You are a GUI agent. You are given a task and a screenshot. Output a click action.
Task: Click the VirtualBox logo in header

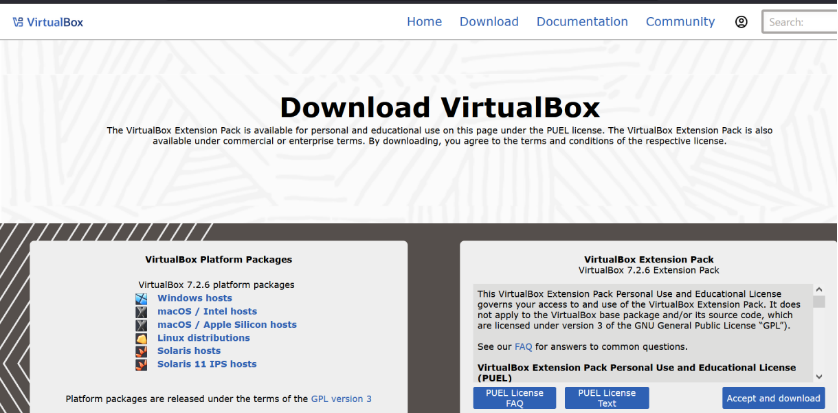(x=48, y=22)
